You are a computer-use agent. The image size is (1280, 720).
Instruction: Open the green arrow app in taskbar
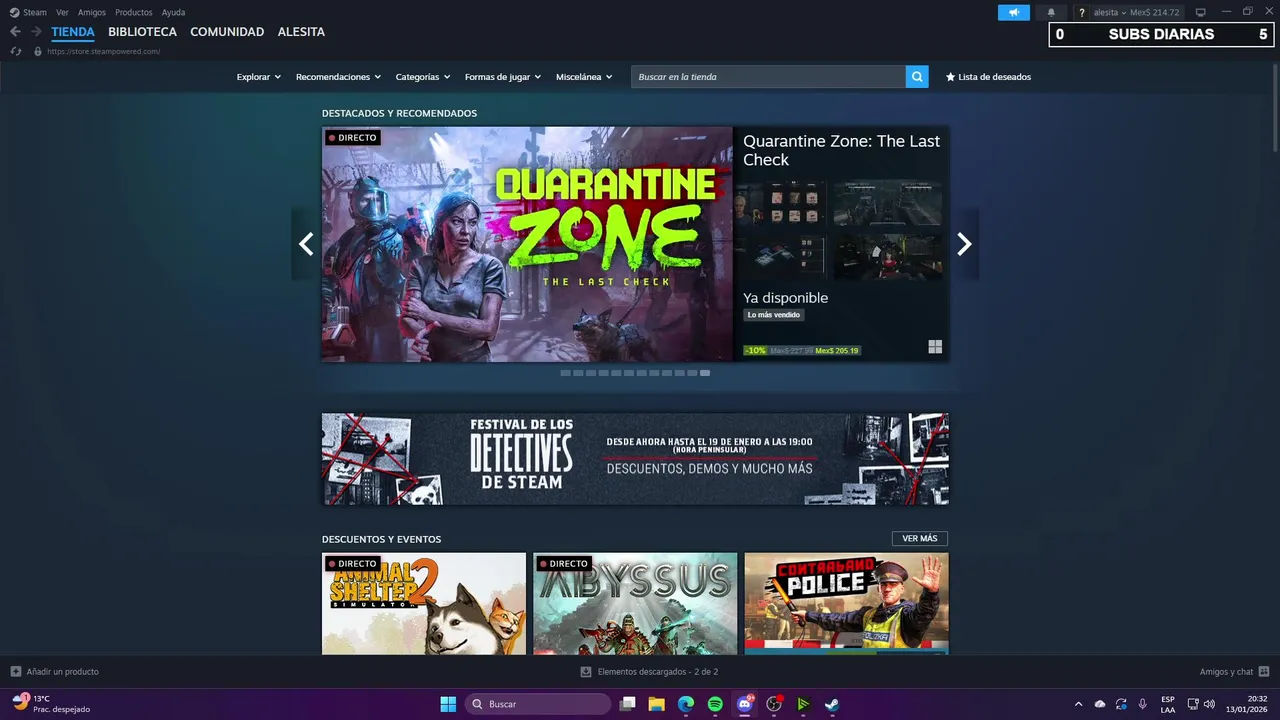[803, 704]
